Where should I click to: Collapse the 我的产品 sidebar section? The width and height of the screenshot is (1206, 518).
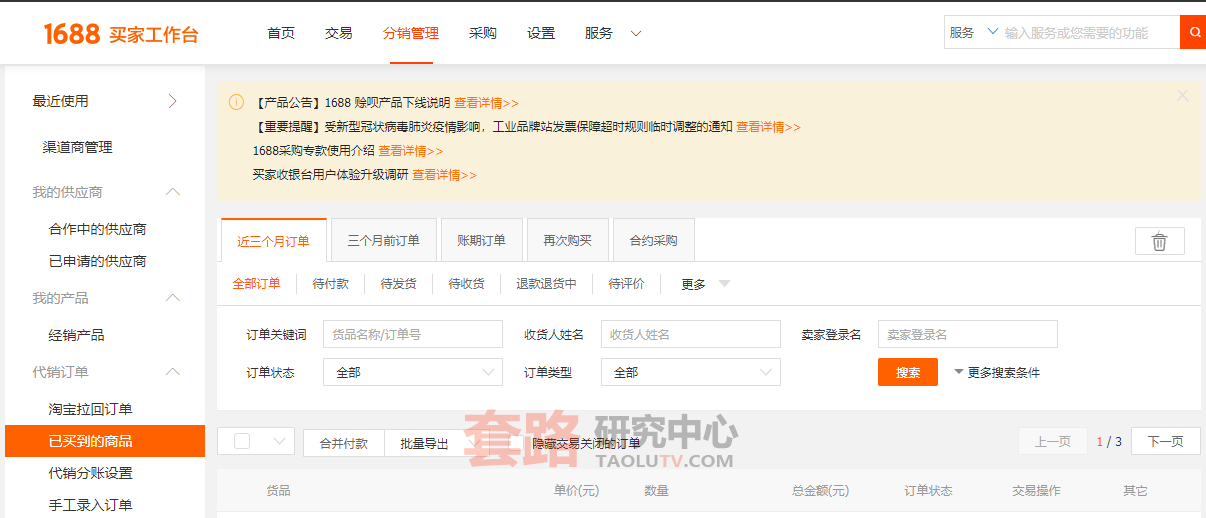point(173,298)
